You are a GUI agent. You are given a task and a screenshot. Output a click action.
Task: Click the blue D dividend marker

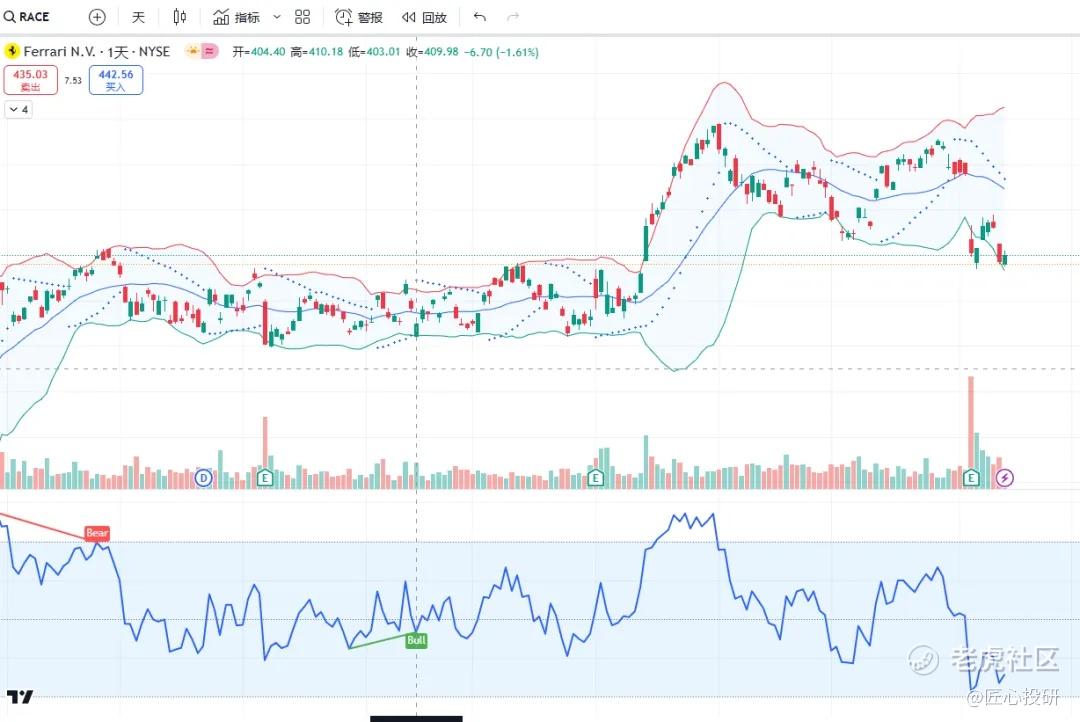[203, 477]
